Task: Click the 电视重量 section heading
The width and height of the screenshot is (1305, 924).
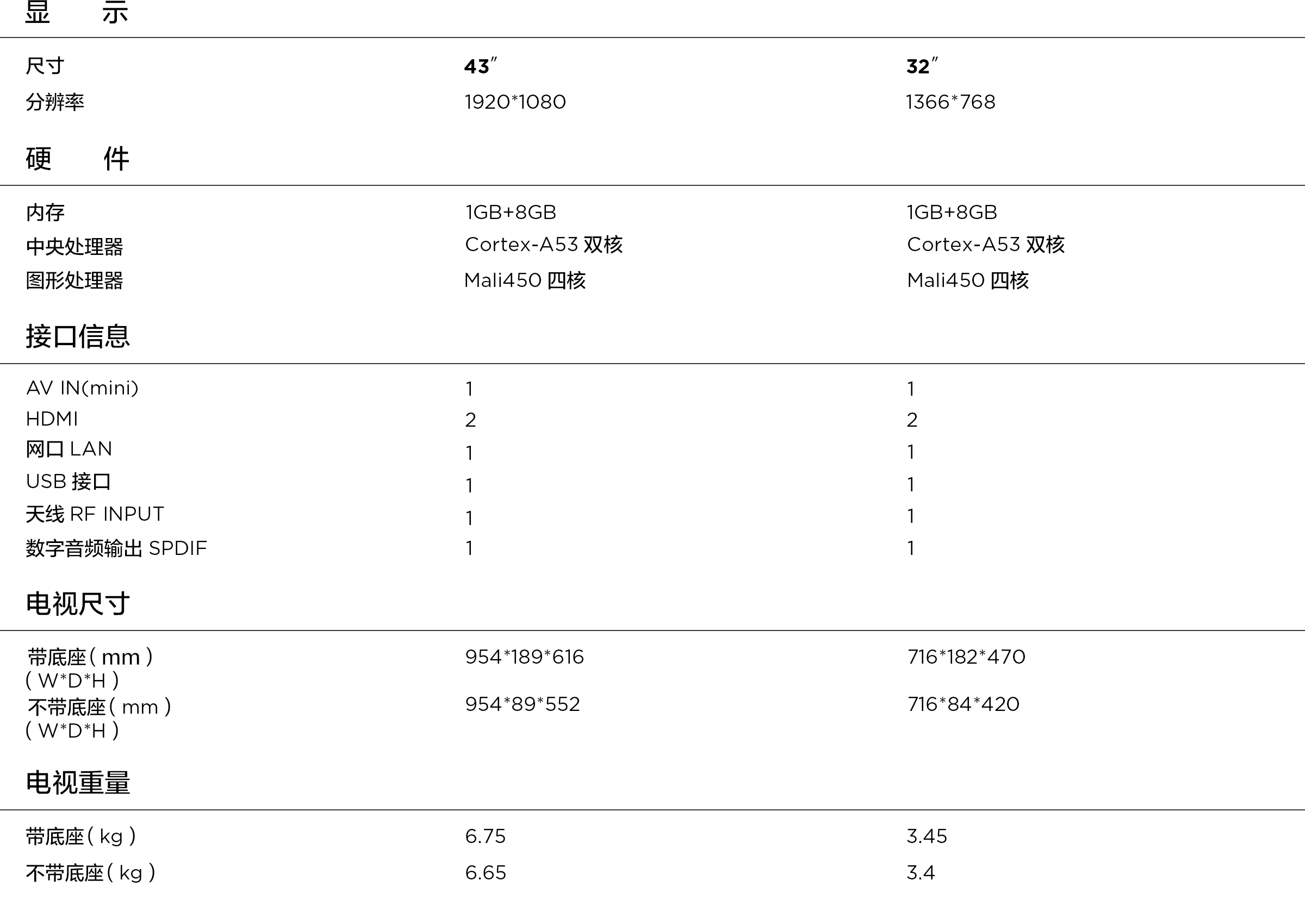Action: point(78,782)
